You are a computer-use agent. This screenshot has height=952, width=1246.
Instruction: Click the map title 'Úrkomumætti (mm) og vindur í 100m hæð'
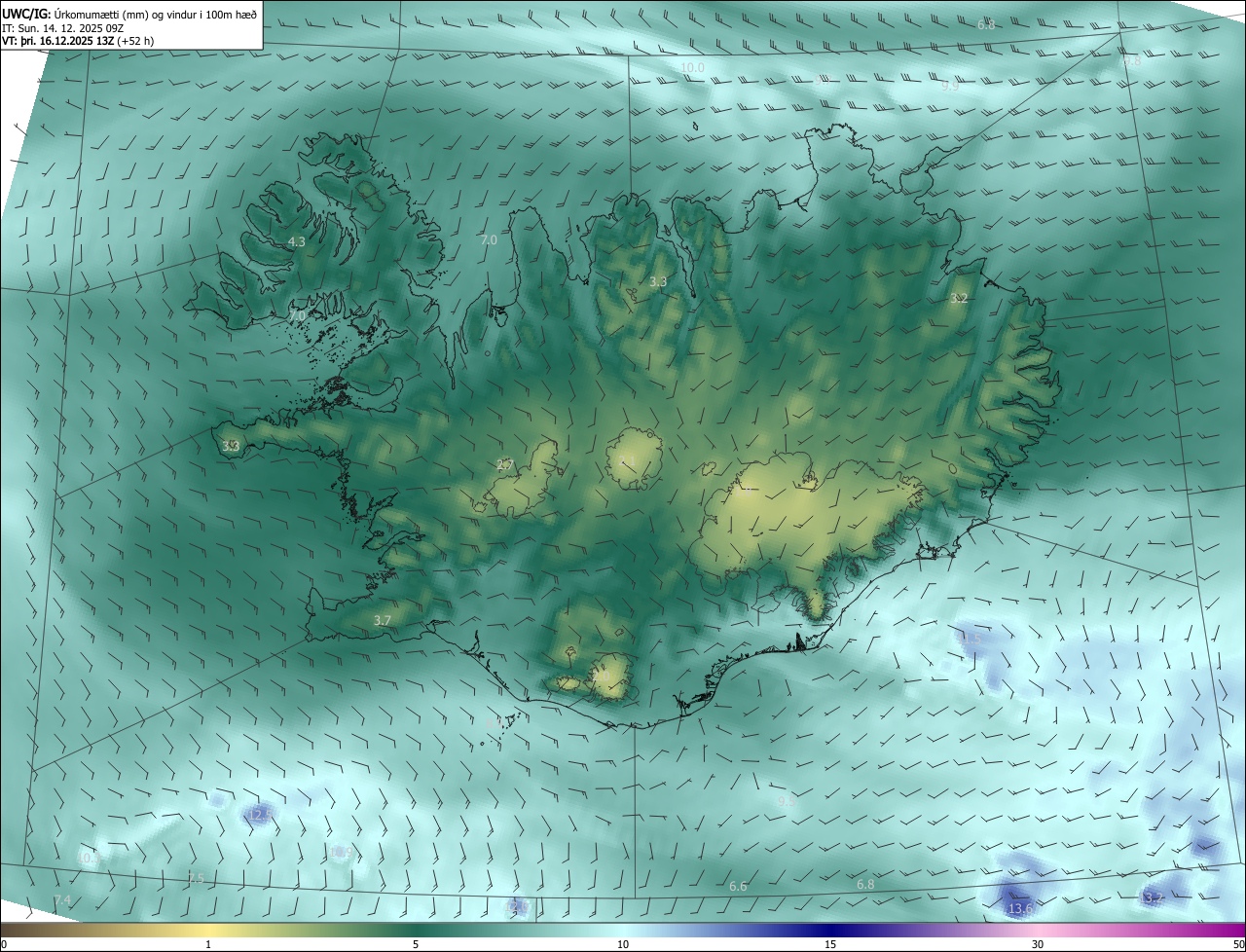pos(156,14)
